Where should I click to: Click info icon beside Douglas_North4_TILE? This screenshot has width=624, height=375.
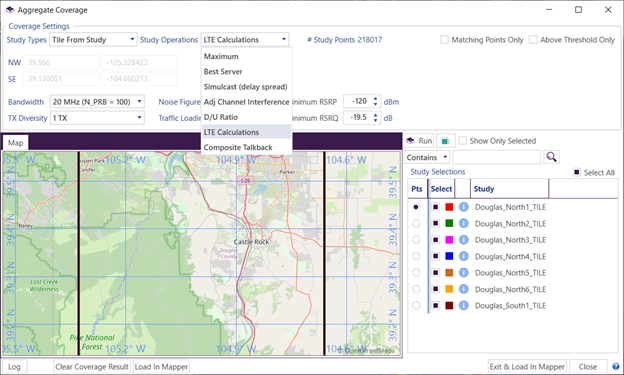(x=464, y=256)
